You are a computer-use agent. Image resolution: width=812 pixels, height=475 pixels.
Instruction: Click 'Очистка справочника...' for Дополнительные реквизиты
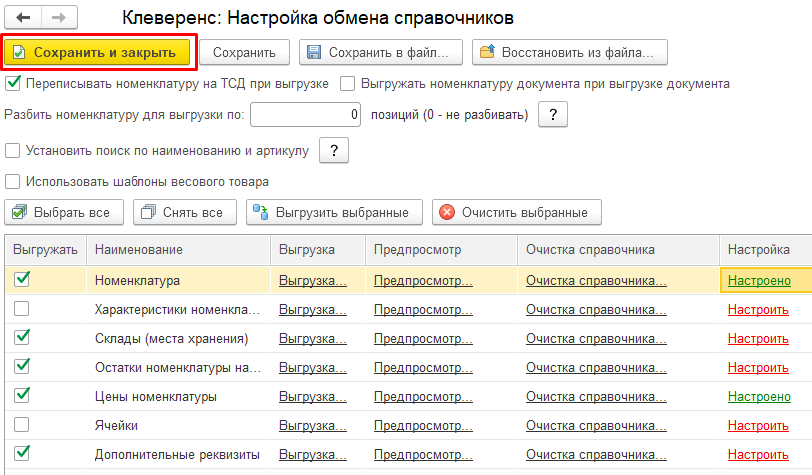pyautogui.click(x=596, y=455)
